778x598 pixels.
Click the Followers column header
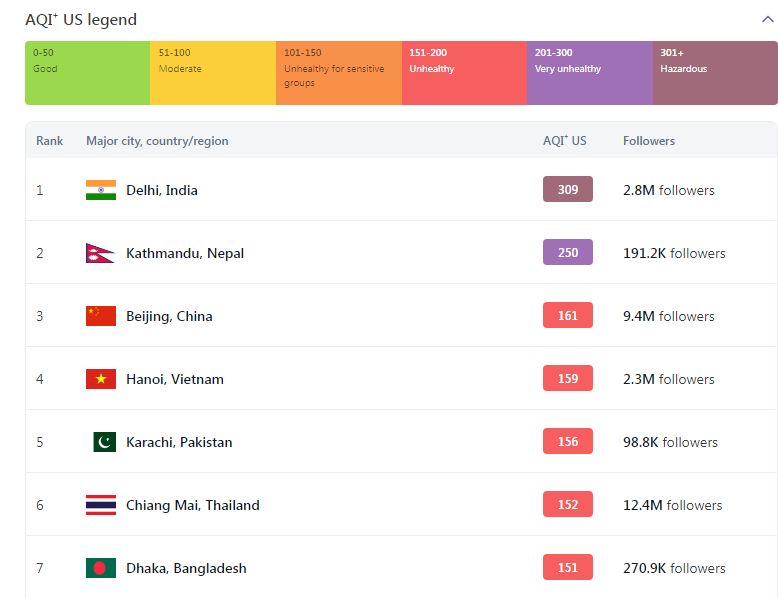click(x=649, y=141)
